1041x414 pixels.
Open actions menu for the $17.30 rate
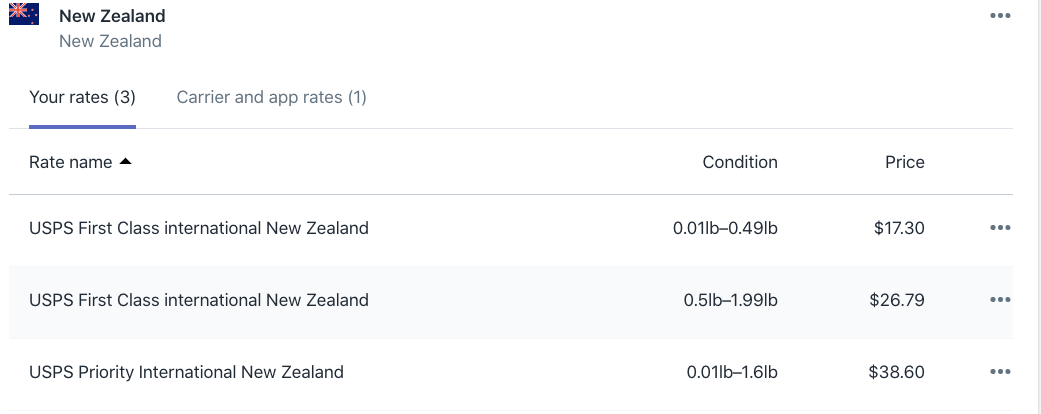click(1000, 228)
